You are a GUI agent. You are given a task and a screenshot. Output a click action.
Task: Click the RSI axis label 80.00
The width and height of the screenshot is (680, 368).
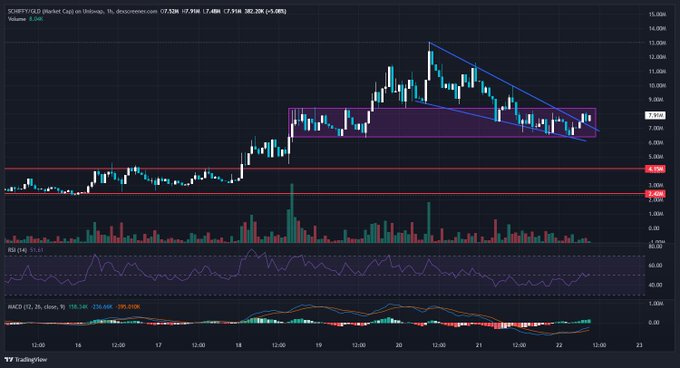pyautogui.click(x=655, y=246)
